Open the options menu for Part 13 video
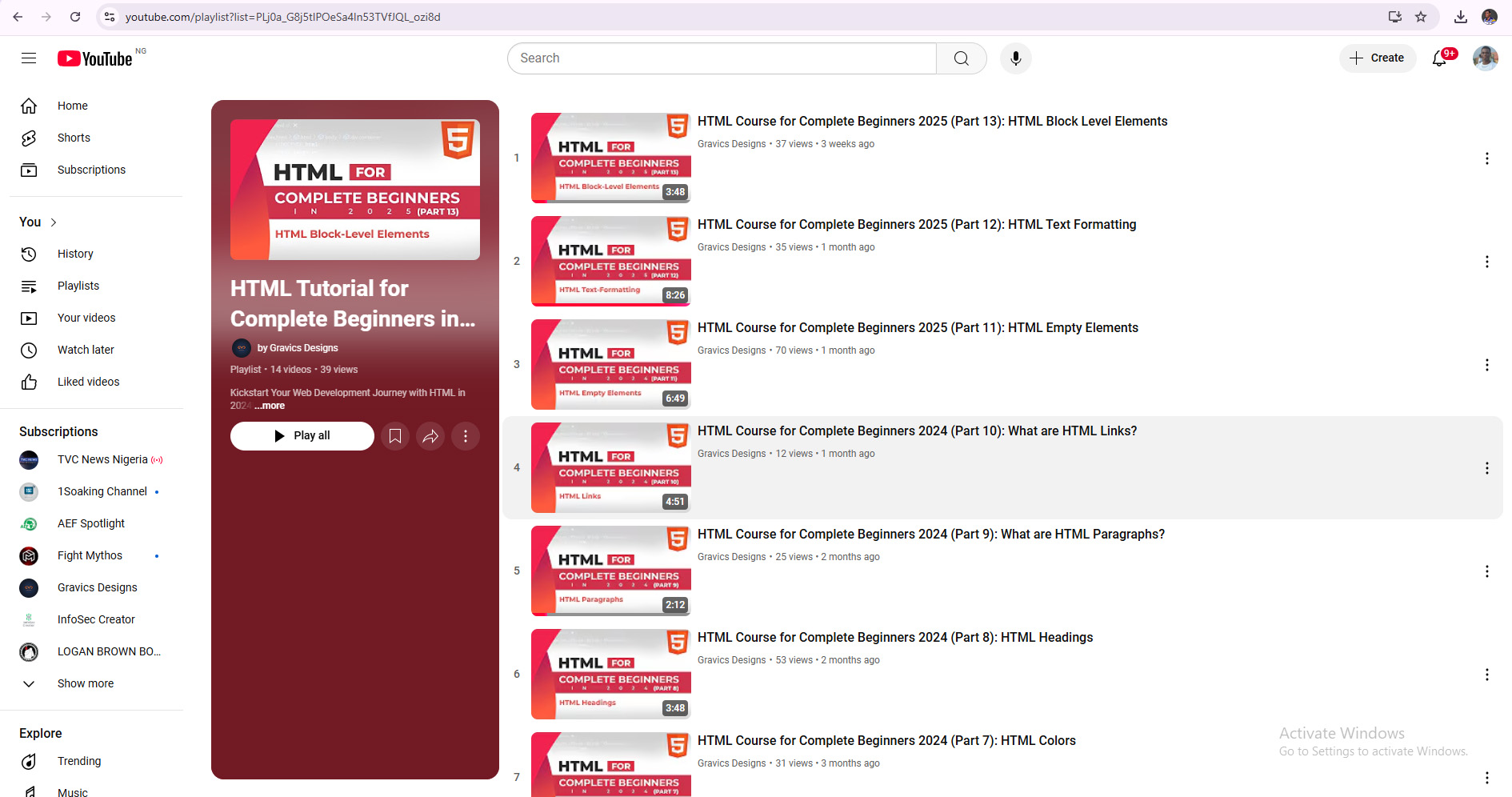Image resolution: width=1512 pixels, height=797 pixels. [1487, 158]
